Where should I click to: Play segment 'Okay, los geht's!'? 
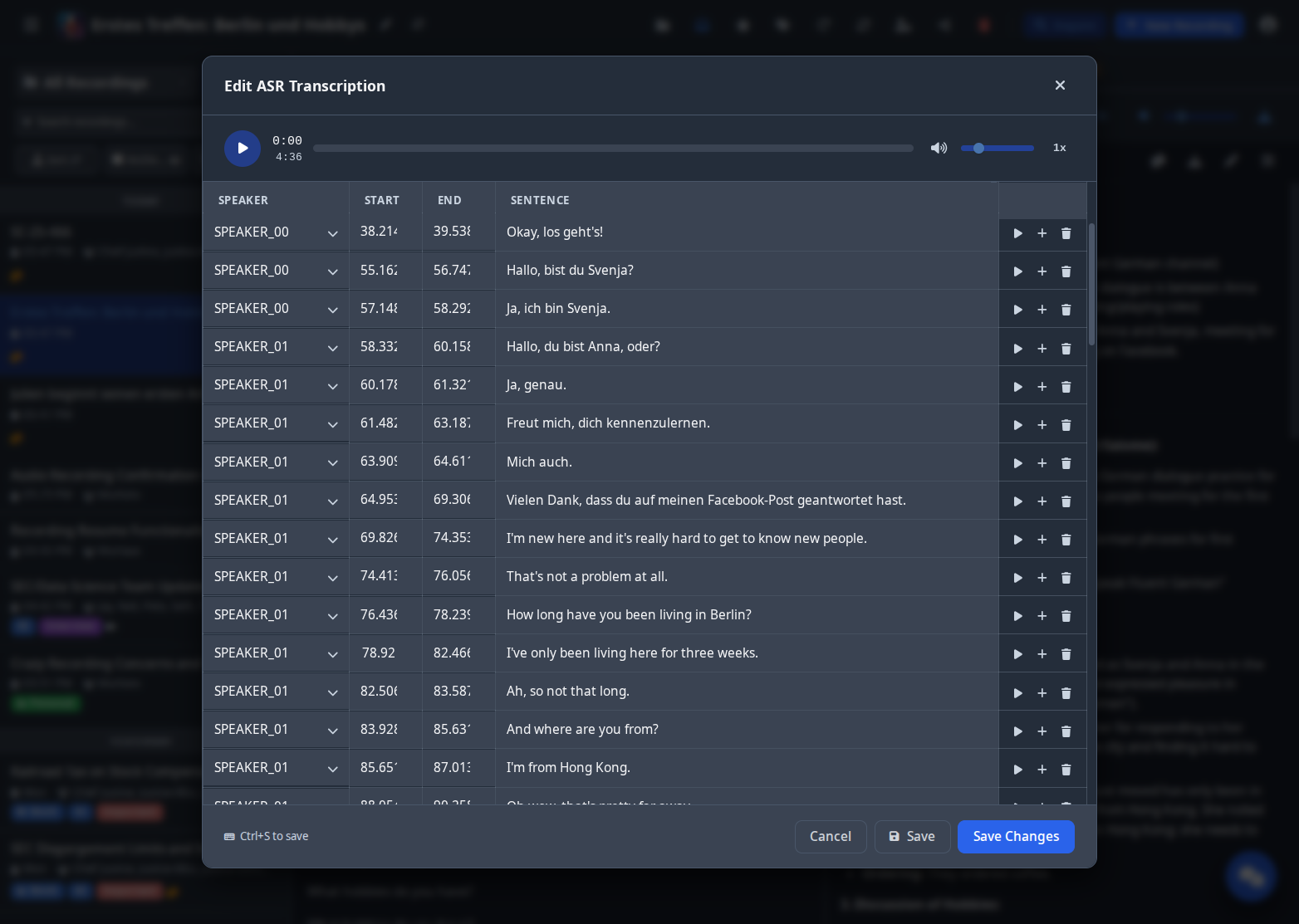1017,233
